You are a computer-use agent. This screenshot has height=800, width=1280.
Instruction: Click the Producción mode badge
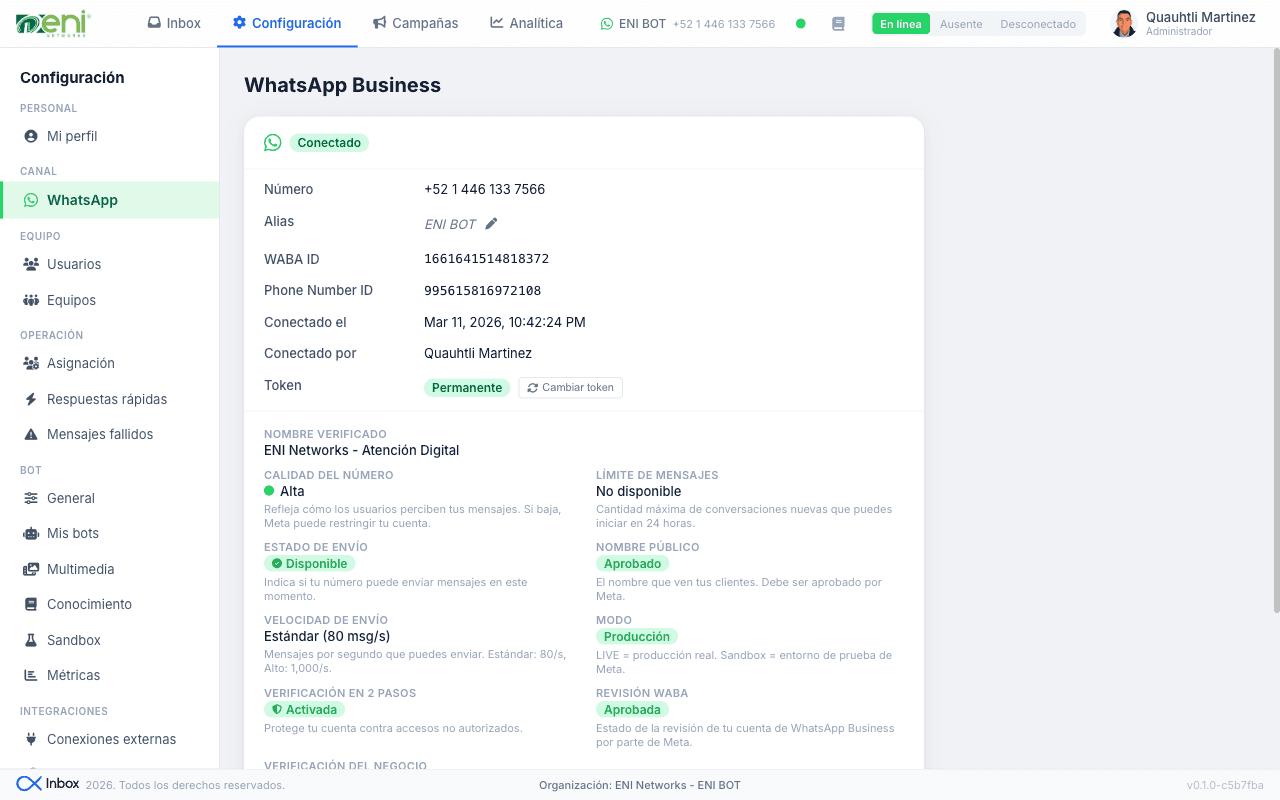click(637, 636)
